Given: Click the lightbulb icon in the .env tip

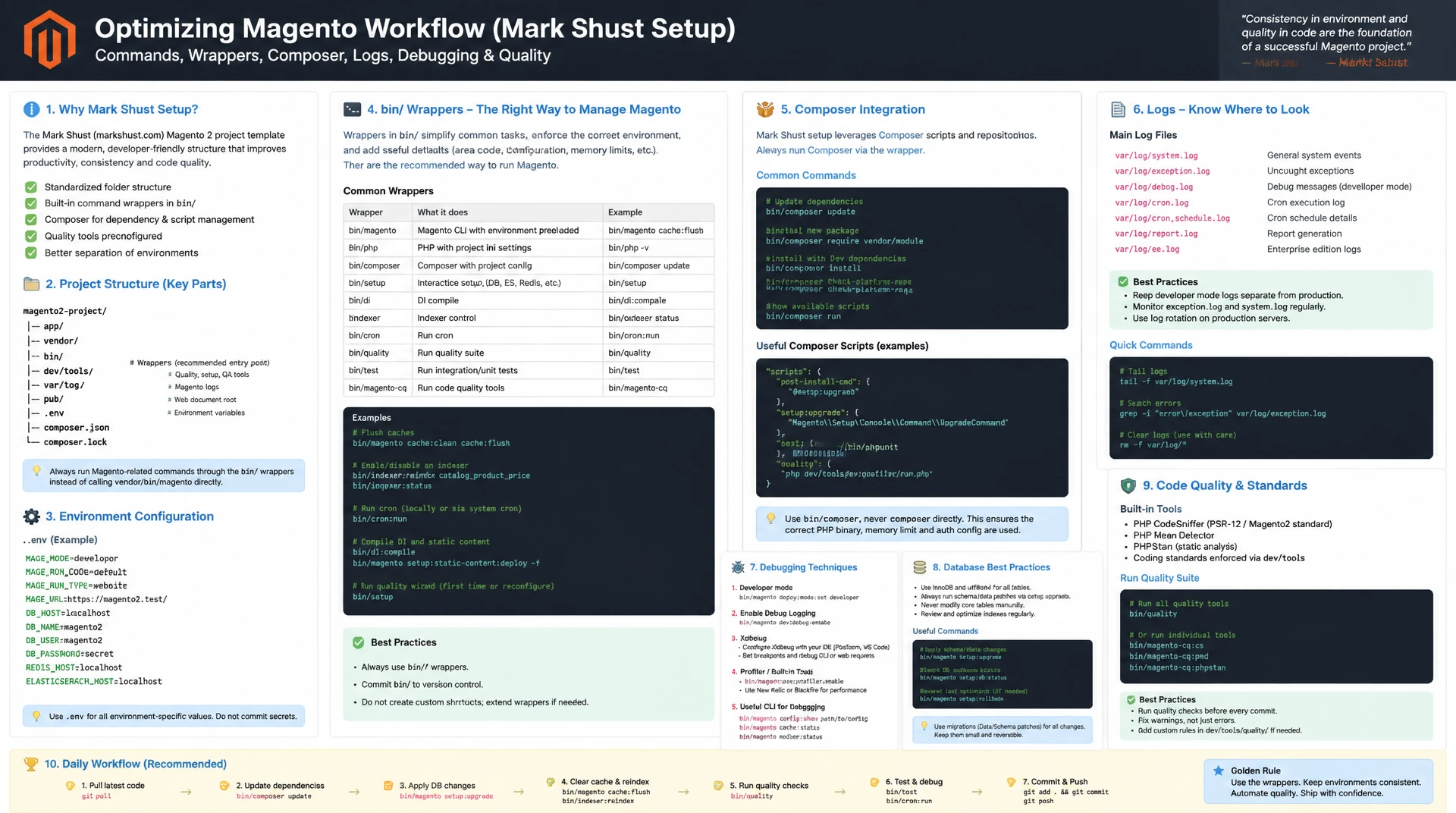Looking at the screenshot, I should pos(36,716).
